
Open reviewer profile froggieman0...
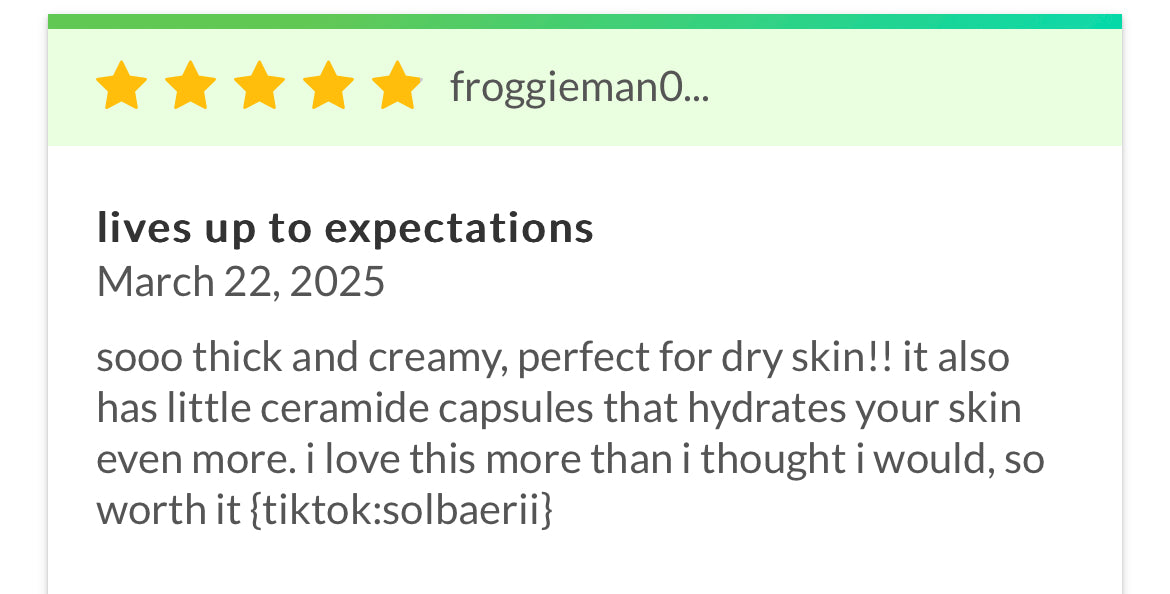point(579,88)
